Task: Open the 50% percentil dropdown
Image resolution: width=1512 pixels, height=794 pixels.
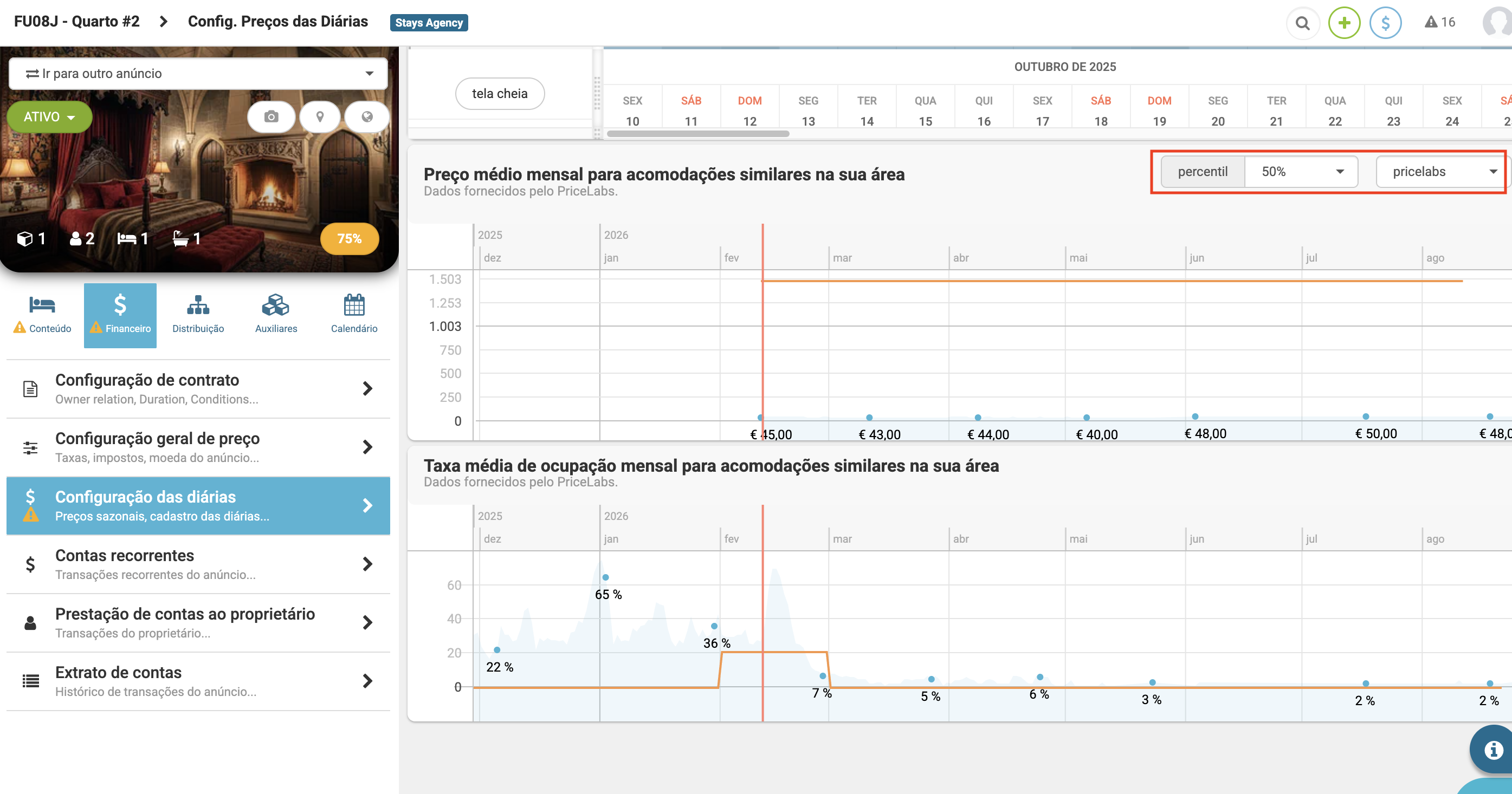Action: [x=1301, y=172]
